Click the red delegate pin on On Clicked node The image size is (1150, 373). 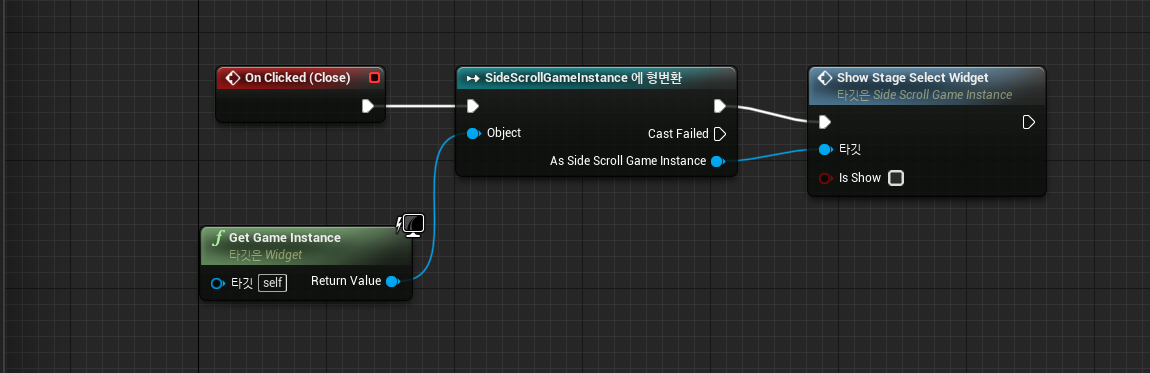374,78
